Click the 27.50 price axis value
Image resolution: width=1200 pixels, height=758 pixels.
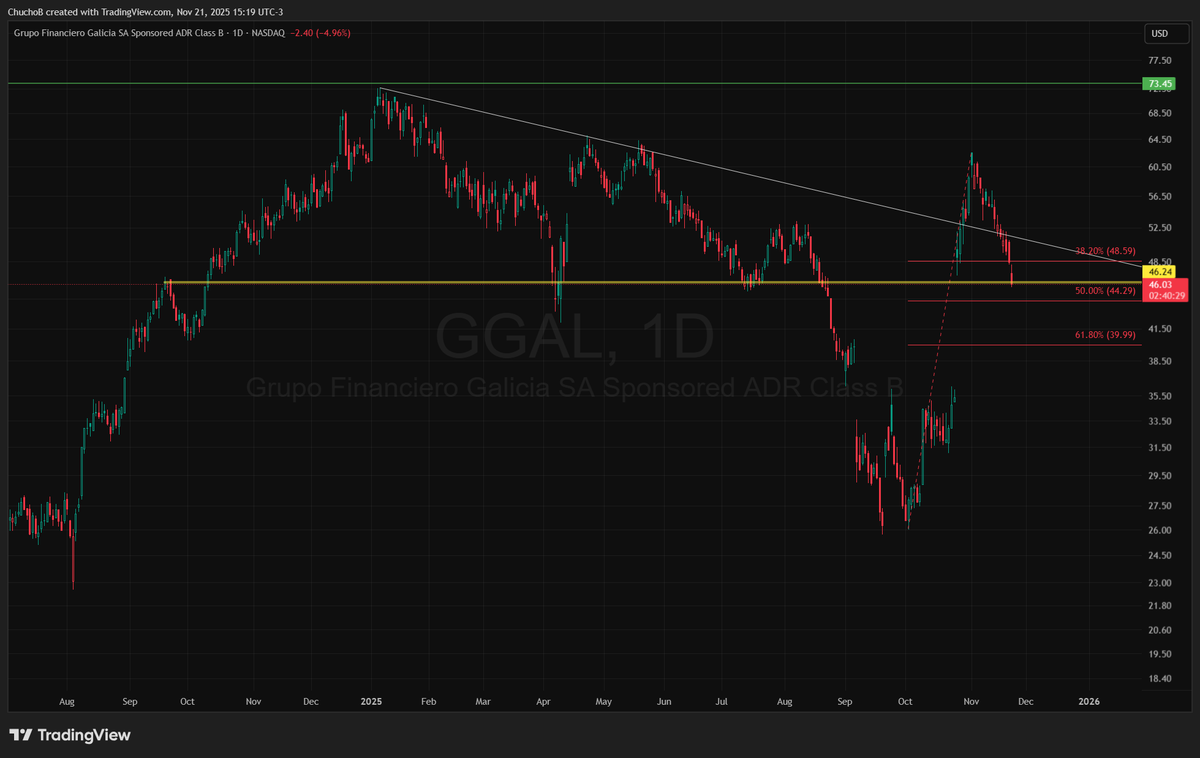pos(1161,507)
